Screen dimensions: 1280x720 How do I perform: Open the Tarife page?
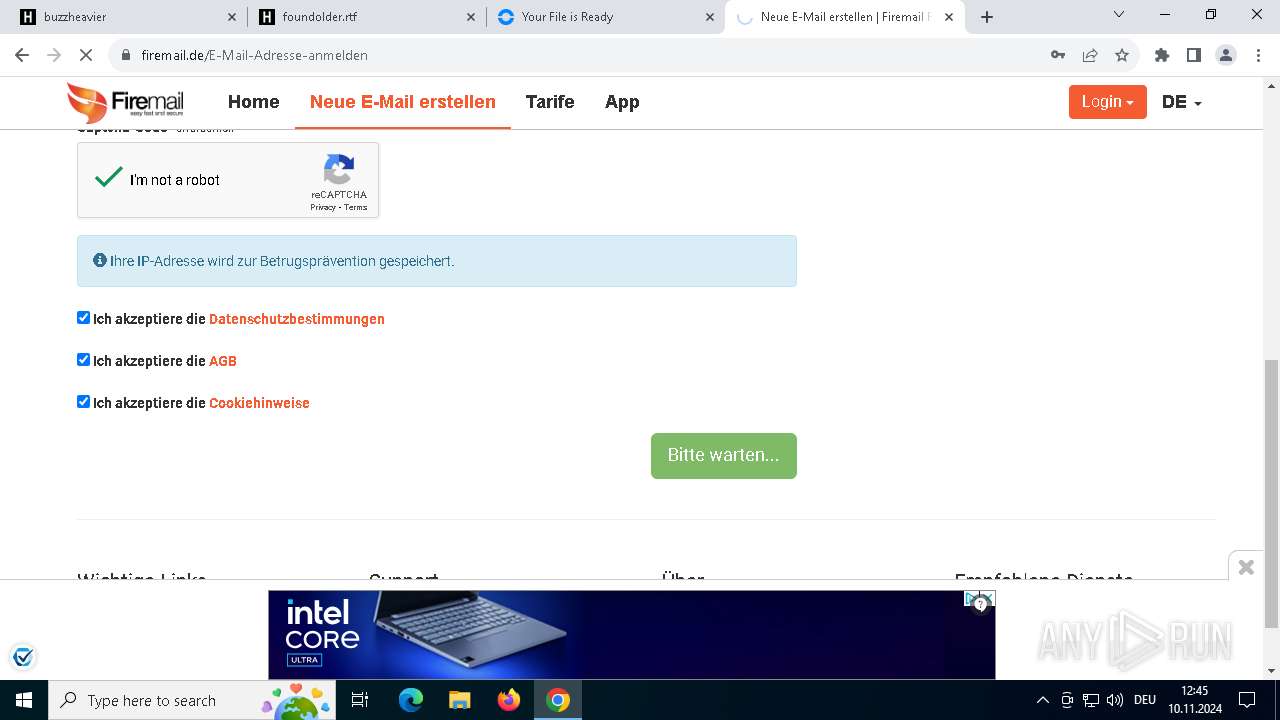coord(550,102)
